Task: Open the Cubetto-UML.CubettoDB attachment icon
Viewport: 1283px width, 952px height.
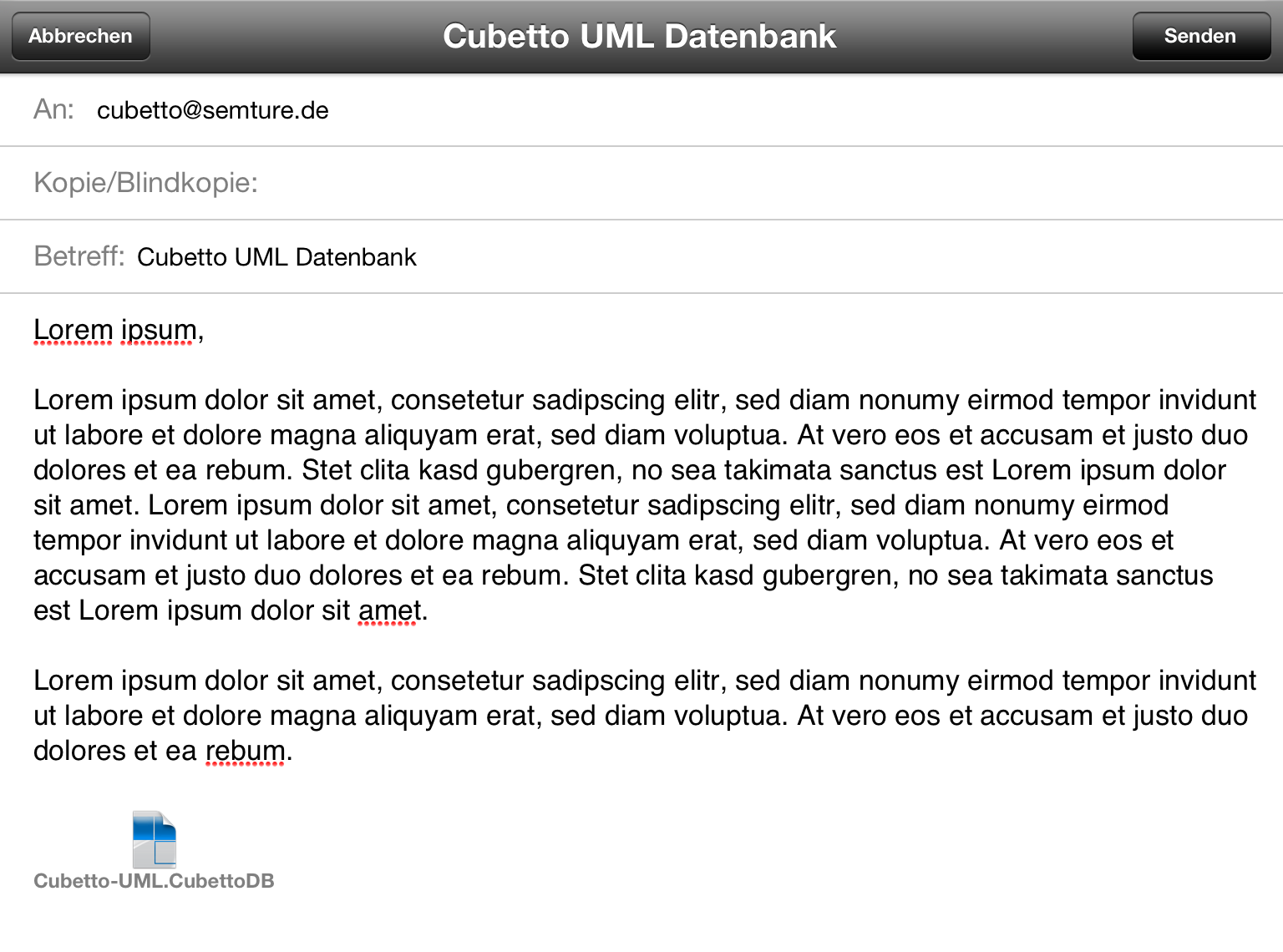Action: (x=155, y=839)
